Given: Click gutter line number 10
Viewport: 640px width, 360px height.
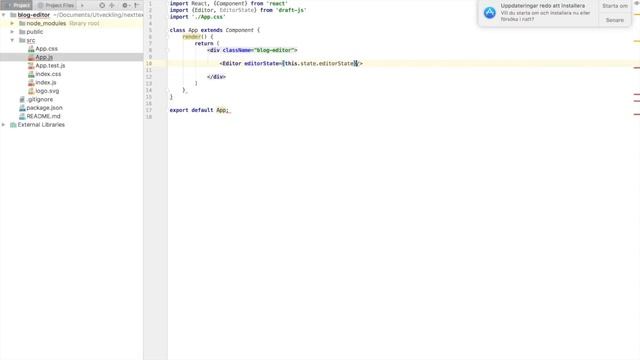Looking at the screenshot, I should point(149,64).
